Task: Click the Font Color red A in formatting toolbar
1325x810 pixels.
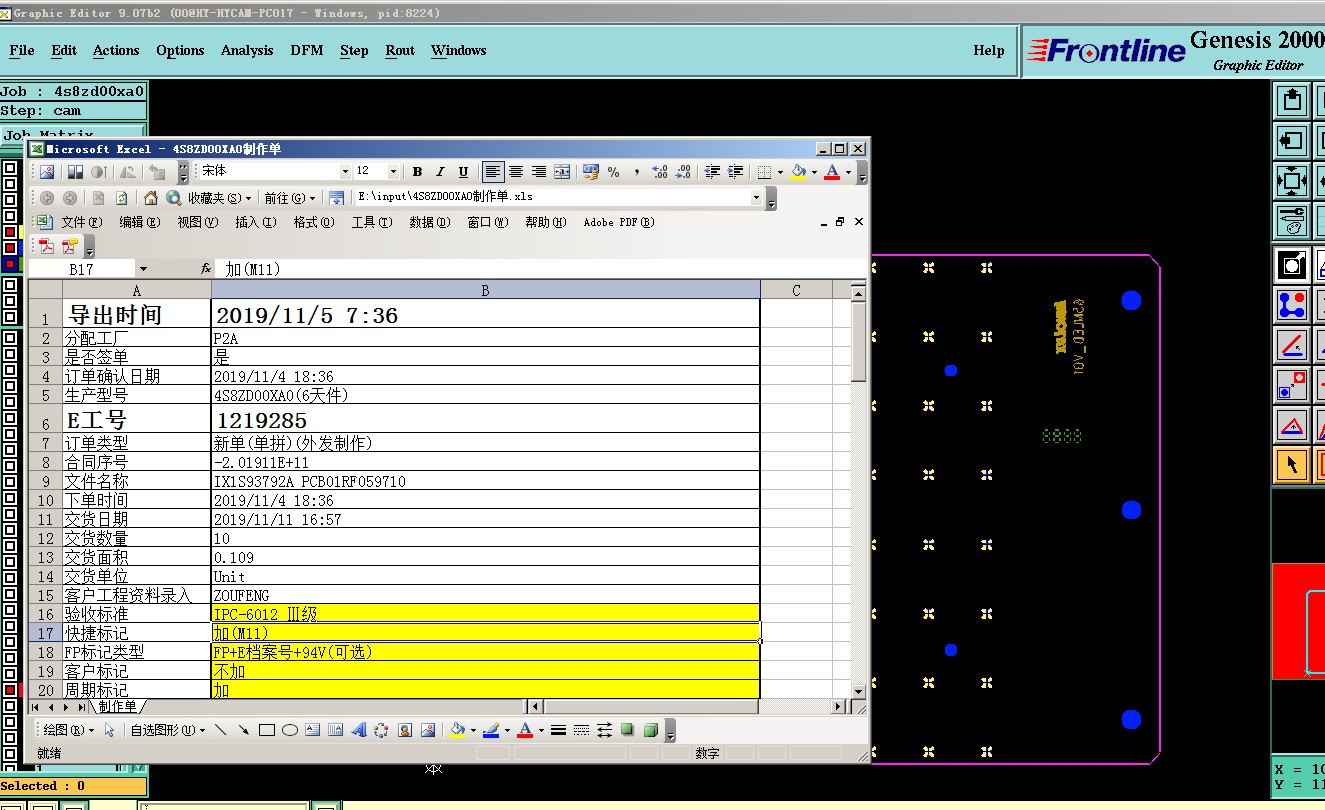Action: tap(832, 172)
